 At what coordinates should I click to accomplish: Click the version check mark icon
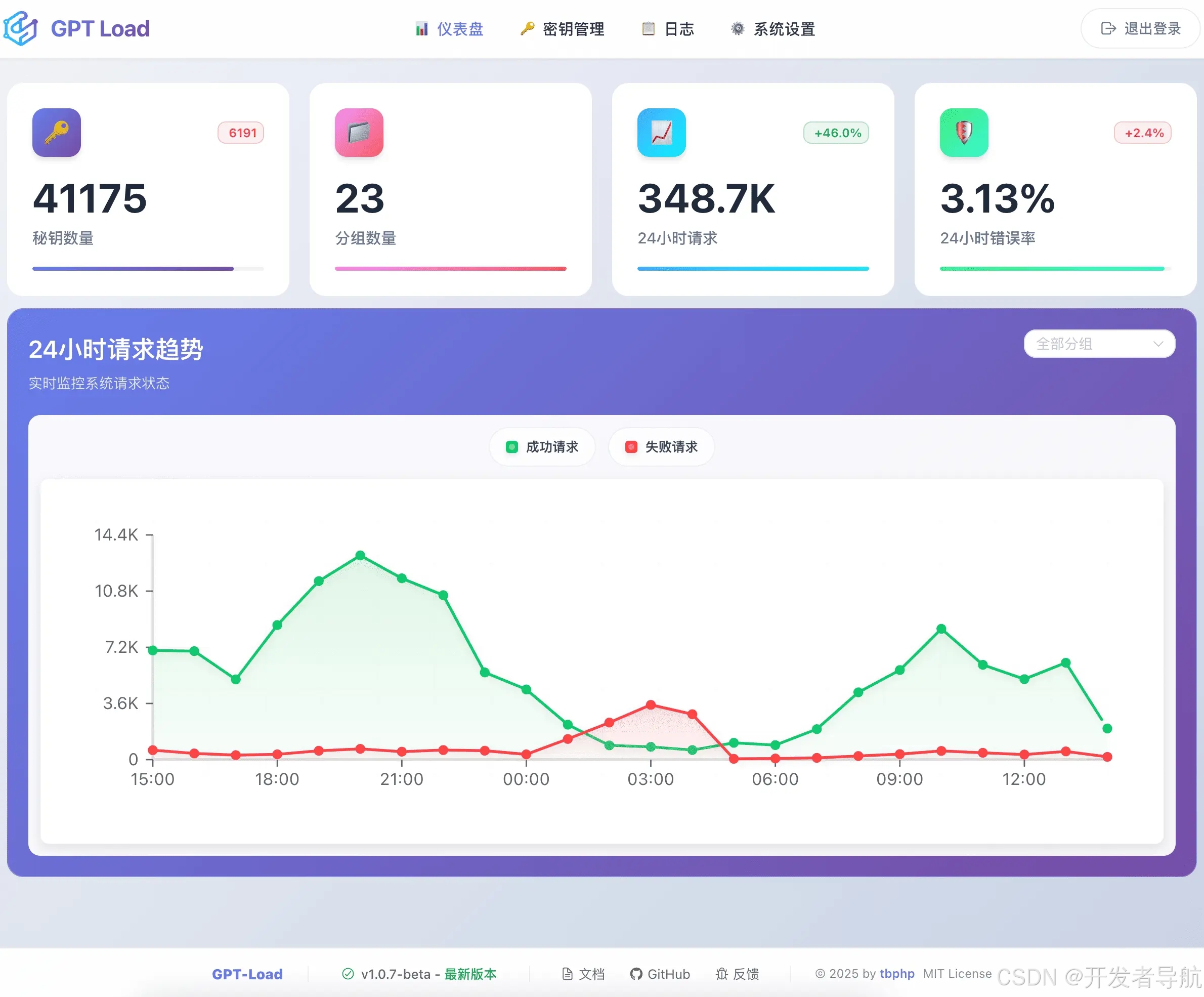(x=348, y=974)
